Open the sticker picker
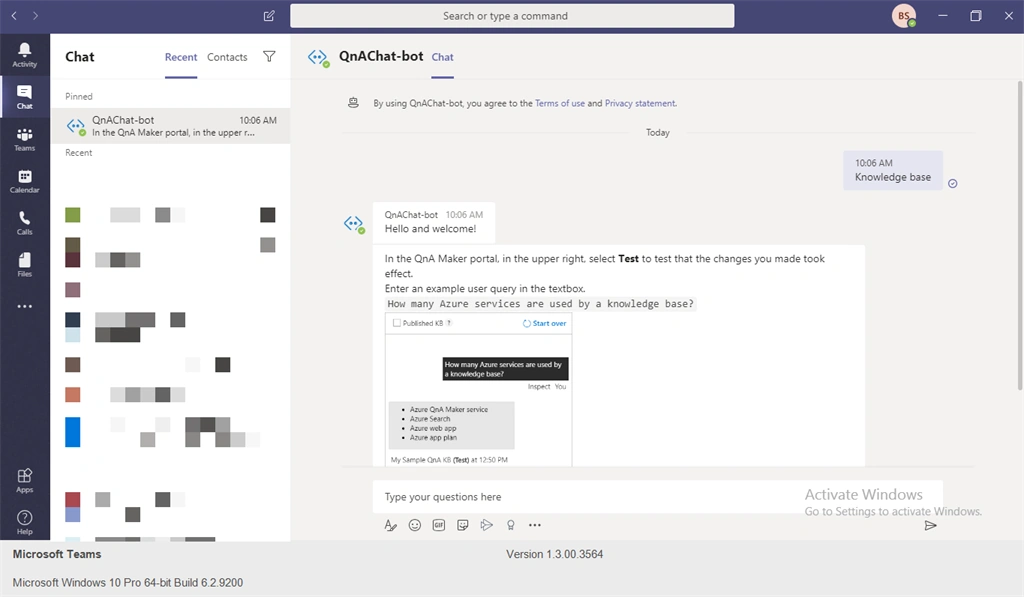Screen dimensions: 1024x597 click(463, 525)
